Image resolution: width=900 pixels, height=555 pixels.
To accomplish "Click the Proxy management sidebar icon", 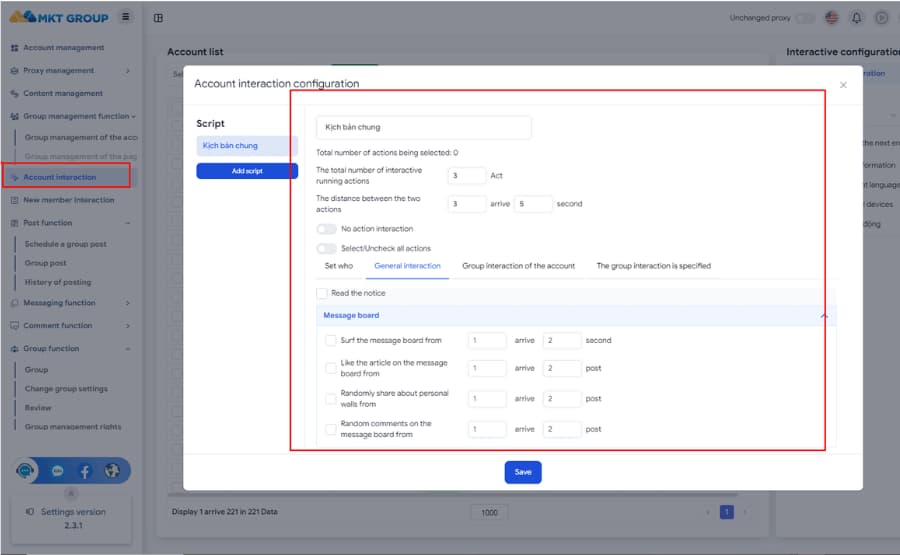I will pyautogui.click(x=14, y=71).
